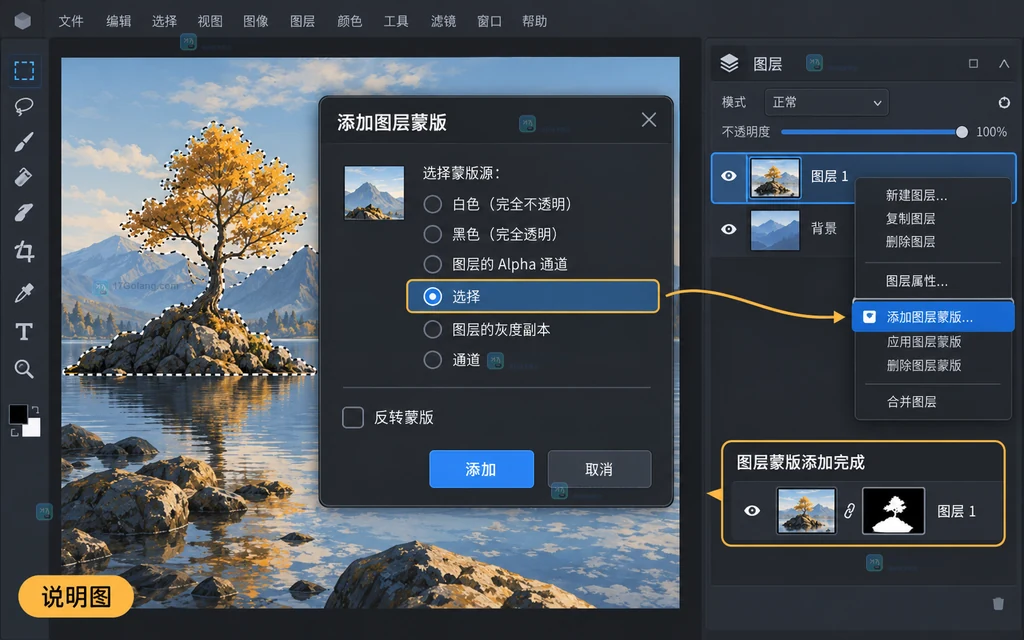Click the 添加 button in dialog
The height and width of the screenshot is (640, 1024).
tap(481, 469)
